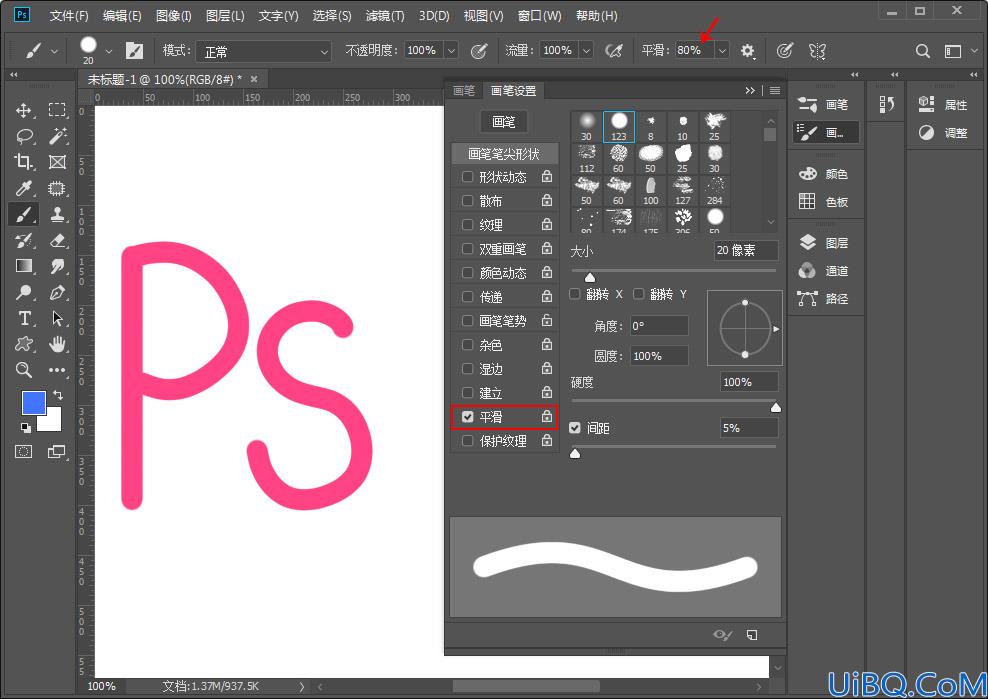The width and height of the screenshot is (988, 699).
Task: Toggle Quick Mask mode
Action: coord(24,451)
